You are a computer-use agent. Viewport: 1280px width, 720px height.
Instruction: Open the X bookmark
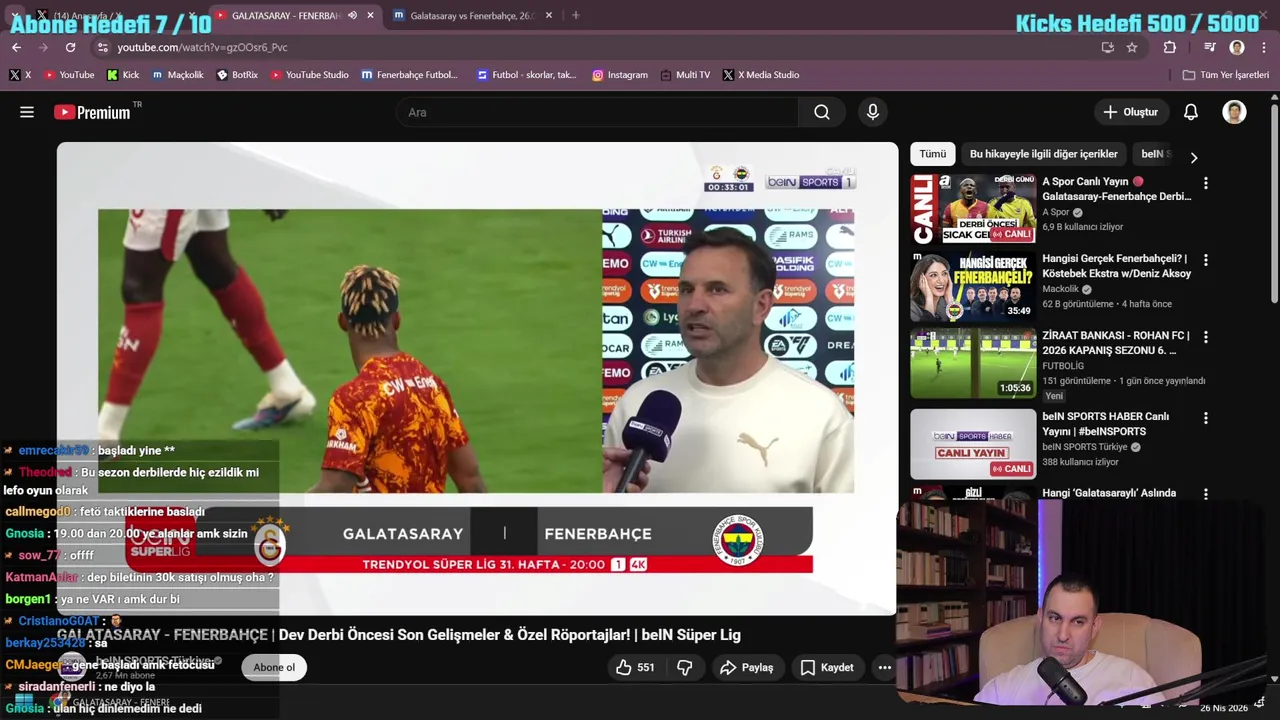(x=19, y=75)
